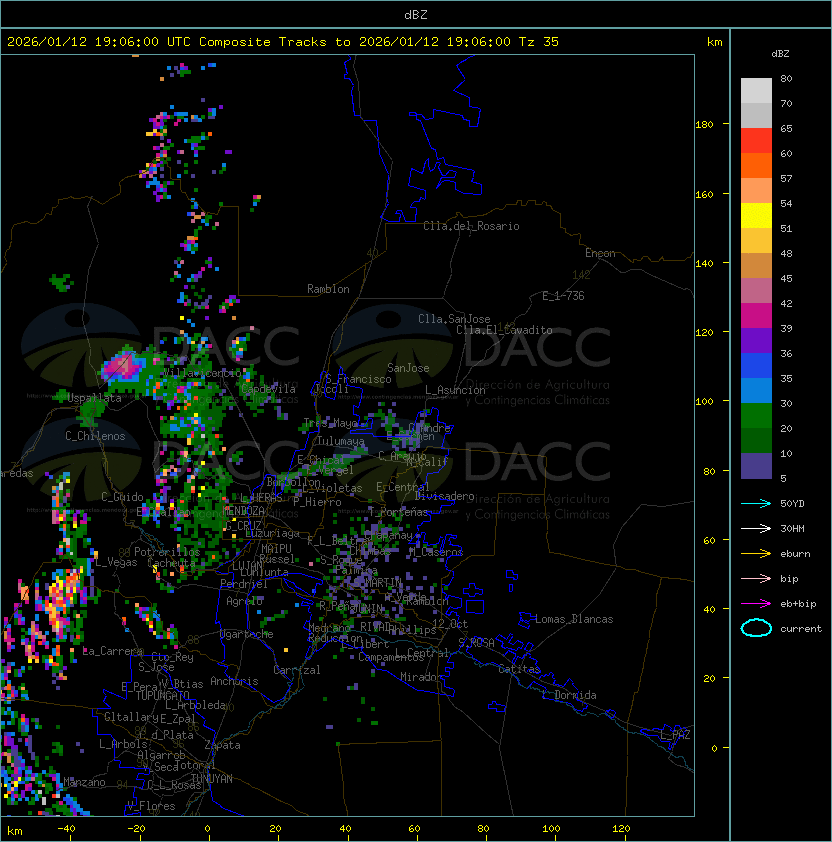Pick the light gray 70-80 dBZ swatch
Viewport: 832px width, 842px height.
[756, 90]
